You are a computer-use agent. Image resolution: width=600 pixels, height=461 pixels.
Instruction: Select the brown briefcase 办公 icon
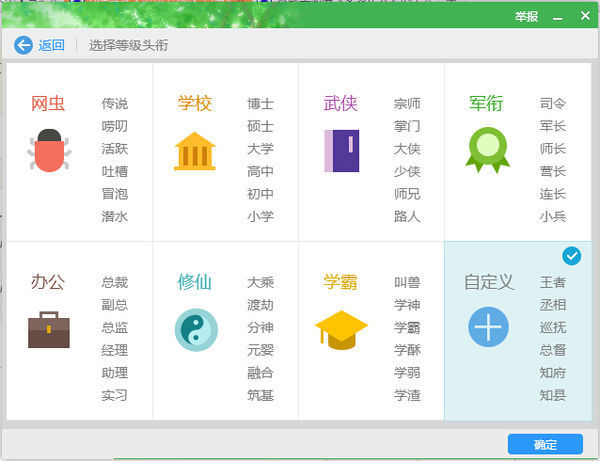[x=49, y=330]
